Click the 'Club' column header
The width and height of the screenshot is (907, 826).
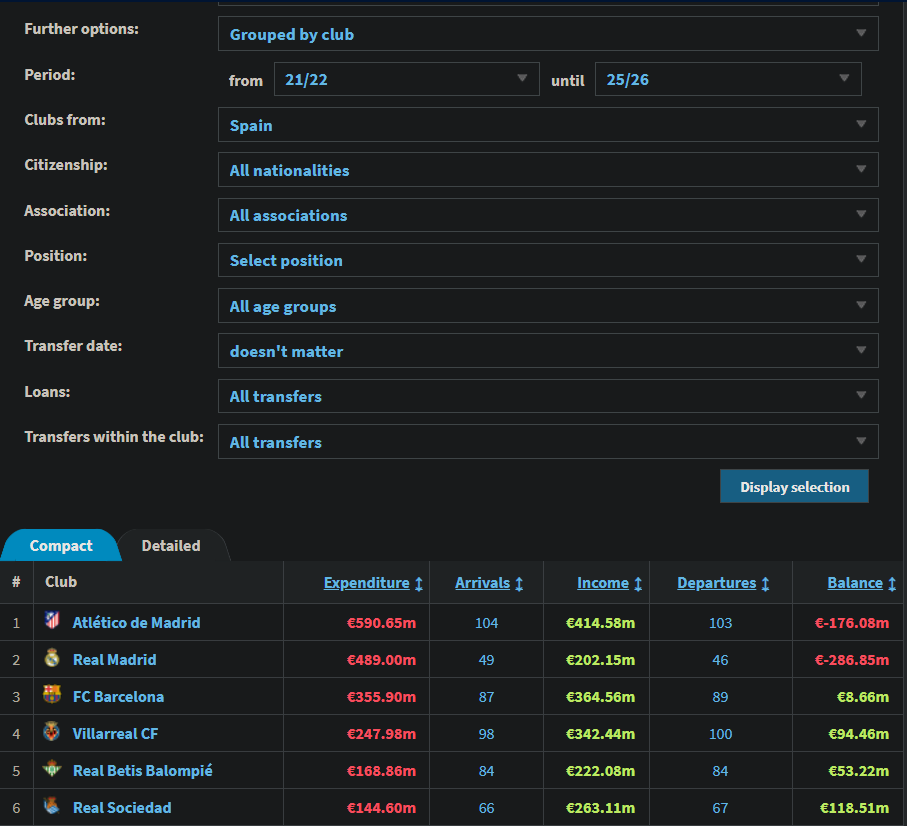pos(61,582)
